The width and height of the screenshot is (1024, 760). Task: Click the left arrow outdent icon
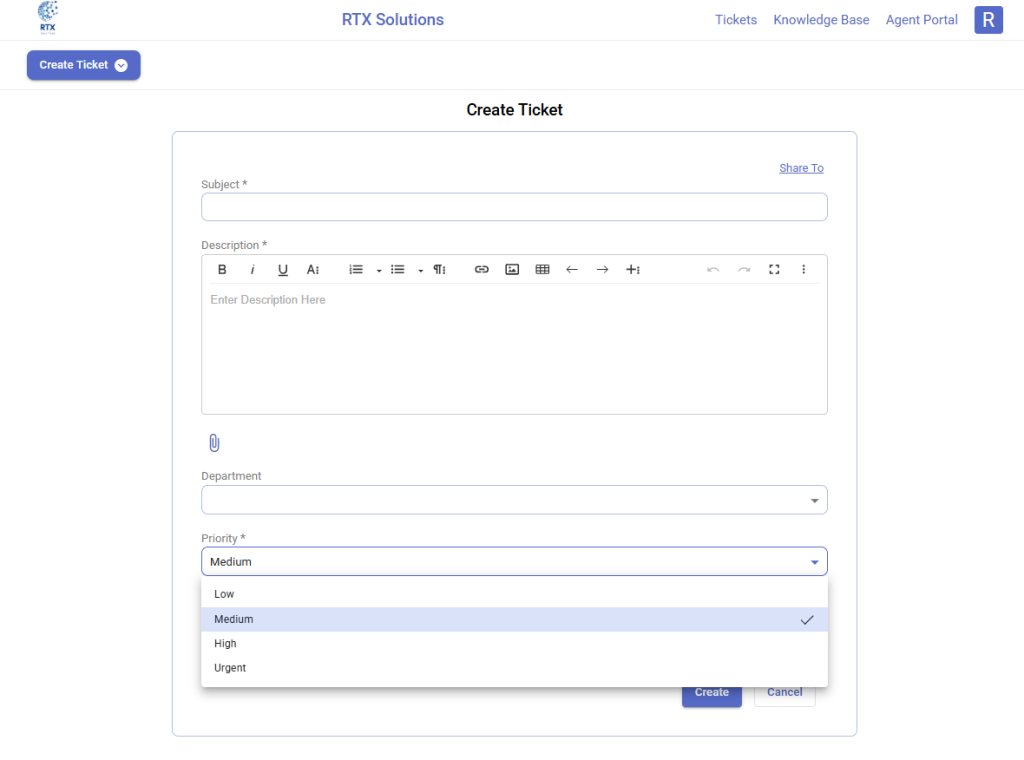(x=572, y=269)
